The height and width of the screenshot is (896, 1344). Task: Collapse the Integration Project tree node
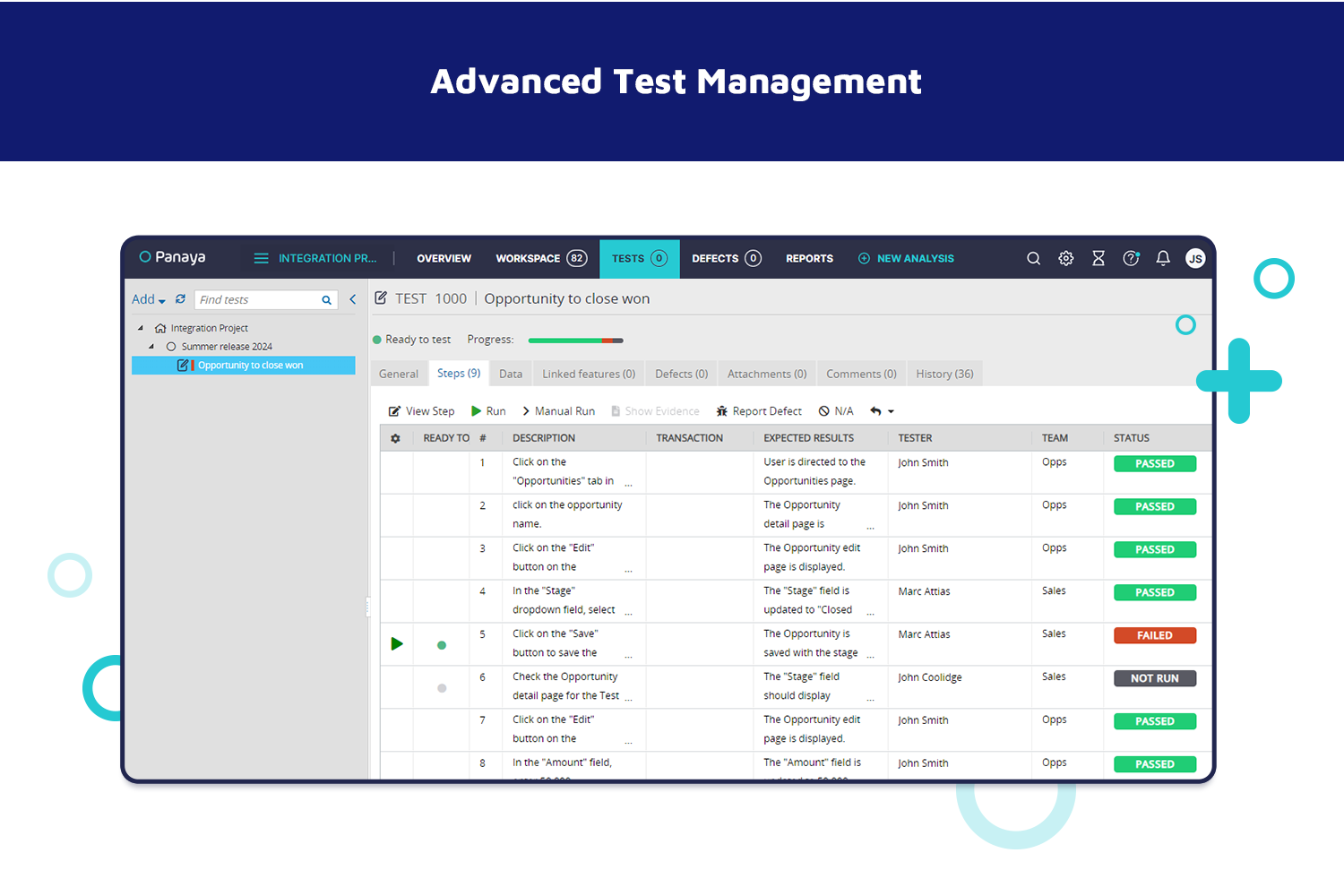(x=141, y=328)
